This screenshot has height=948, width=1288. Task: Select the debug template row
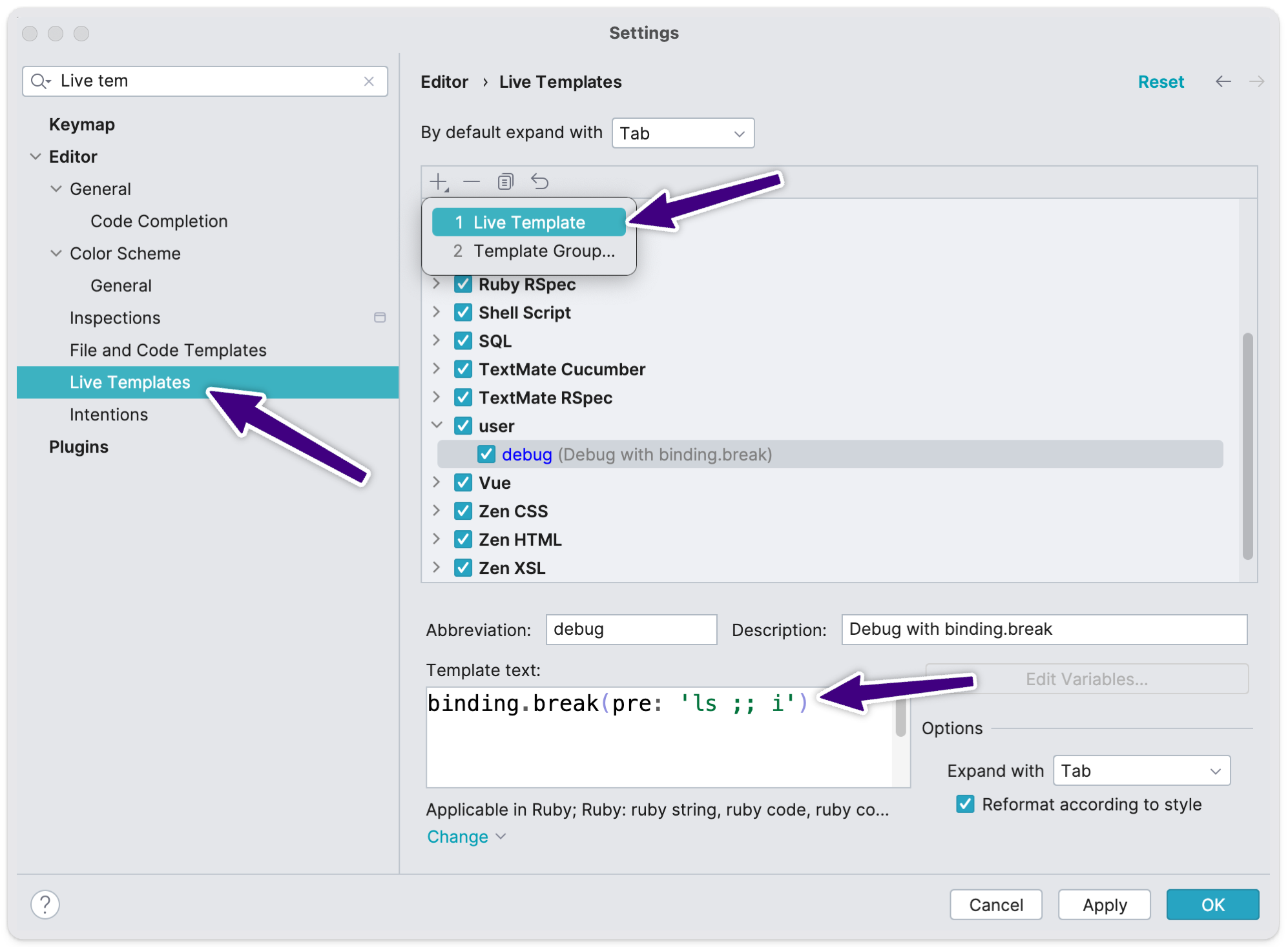point(830,455)
